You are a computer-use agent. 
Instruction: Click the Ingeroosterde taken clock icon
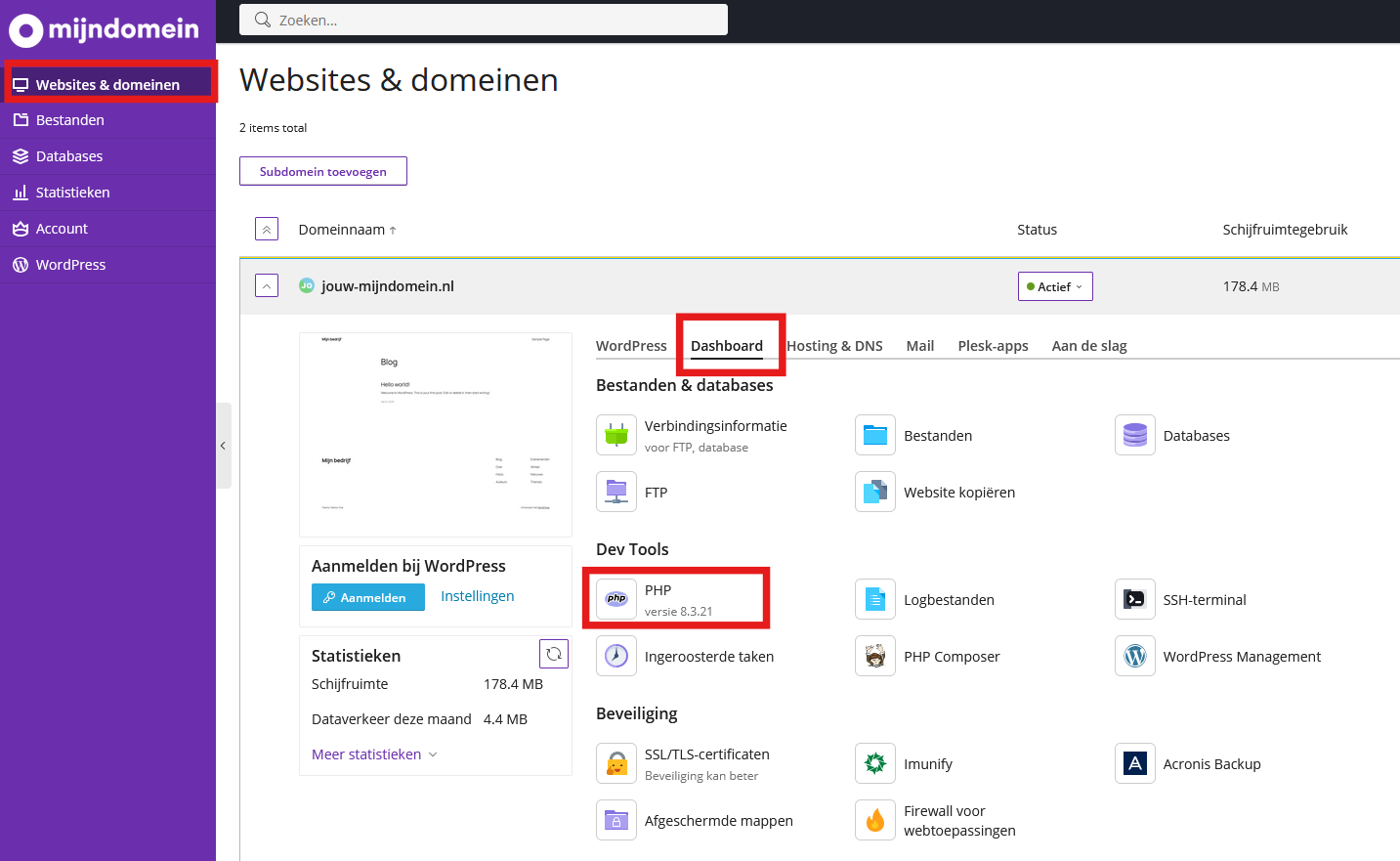[616, 656]
